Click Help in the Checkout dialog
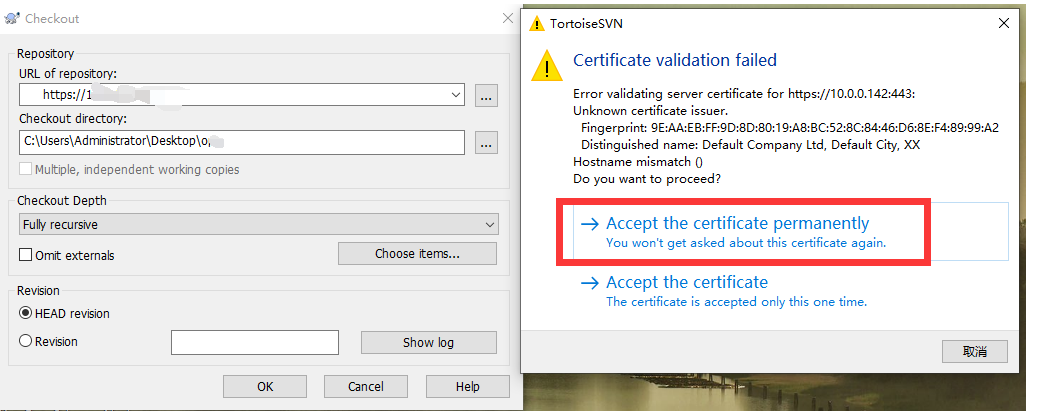Viewport: 1050px width, 419px height. (467, 386)
